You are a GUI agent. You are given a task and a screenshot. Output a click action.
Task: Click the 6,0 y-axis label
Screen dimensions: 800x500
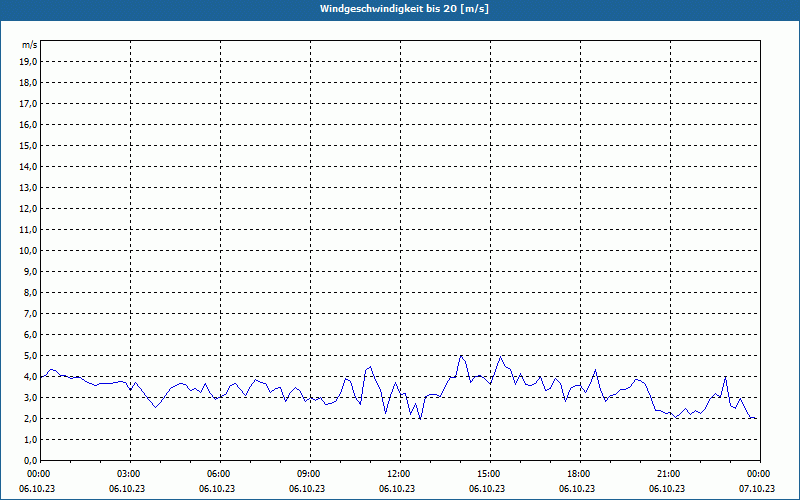point(30,335)
